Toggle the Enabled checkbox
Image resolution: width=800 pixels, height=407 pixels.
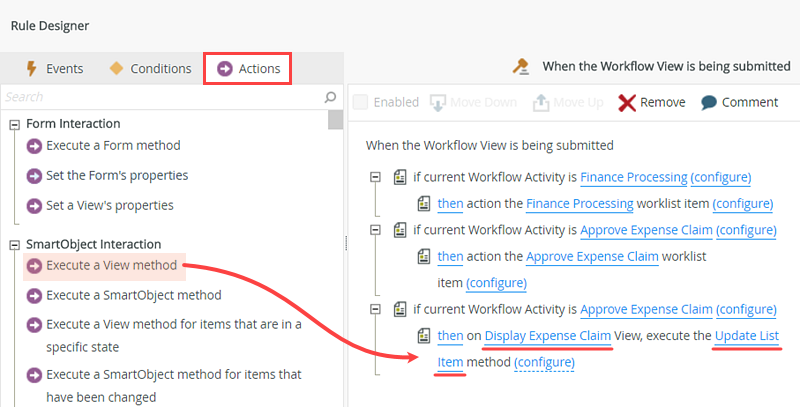coord(360,102)
